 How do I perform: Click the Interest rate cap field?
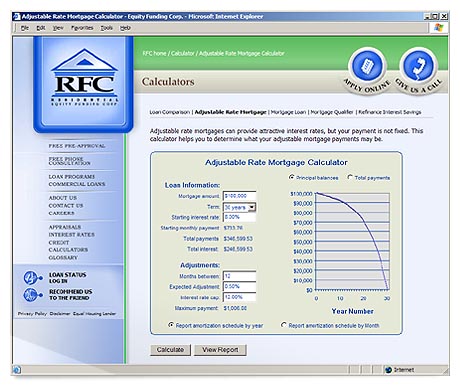239,297
